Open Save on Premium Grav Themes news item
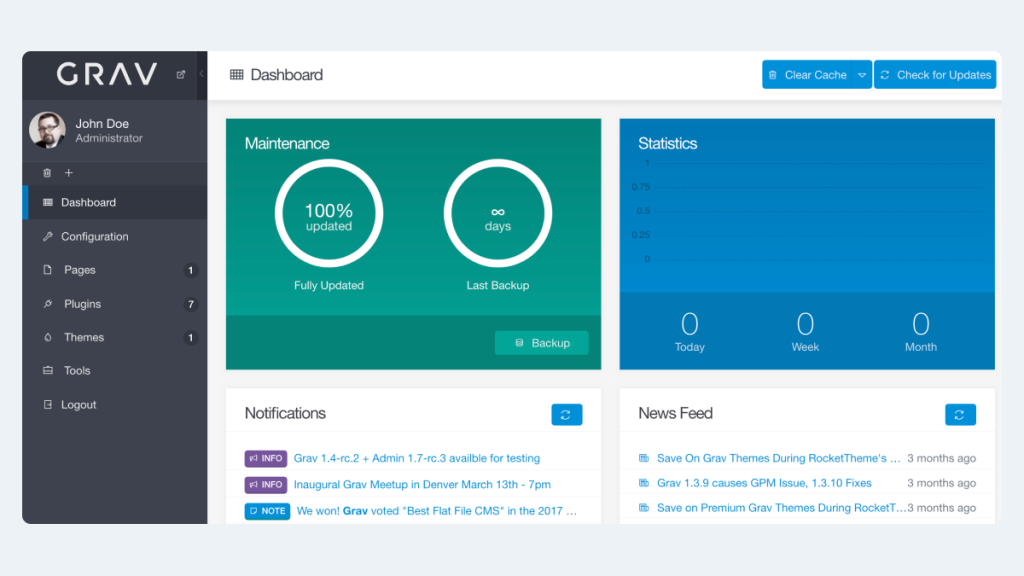 (x=782, y=508)
